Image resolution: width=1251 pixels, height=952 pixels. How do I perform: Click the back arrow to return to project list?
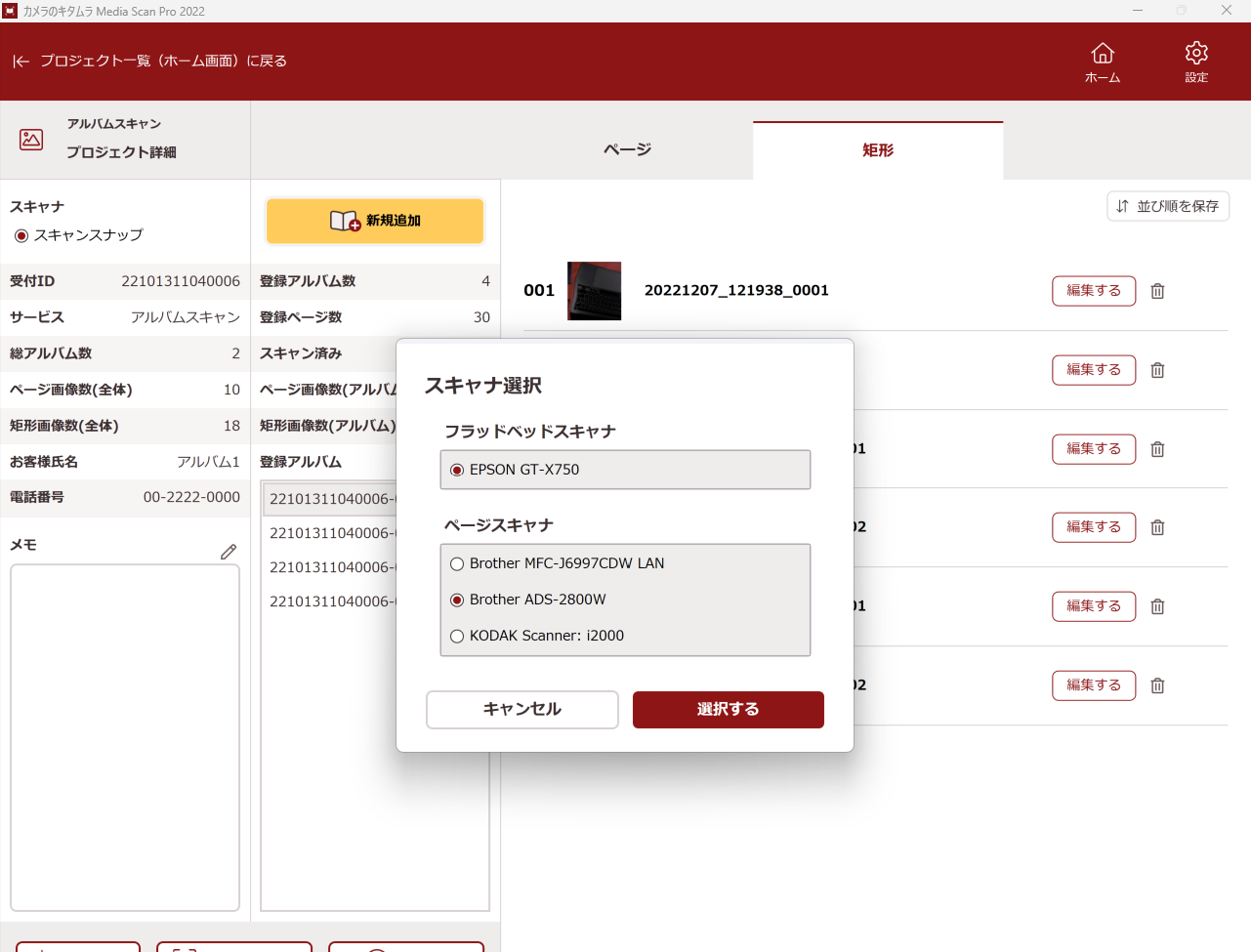coord(21,61)
